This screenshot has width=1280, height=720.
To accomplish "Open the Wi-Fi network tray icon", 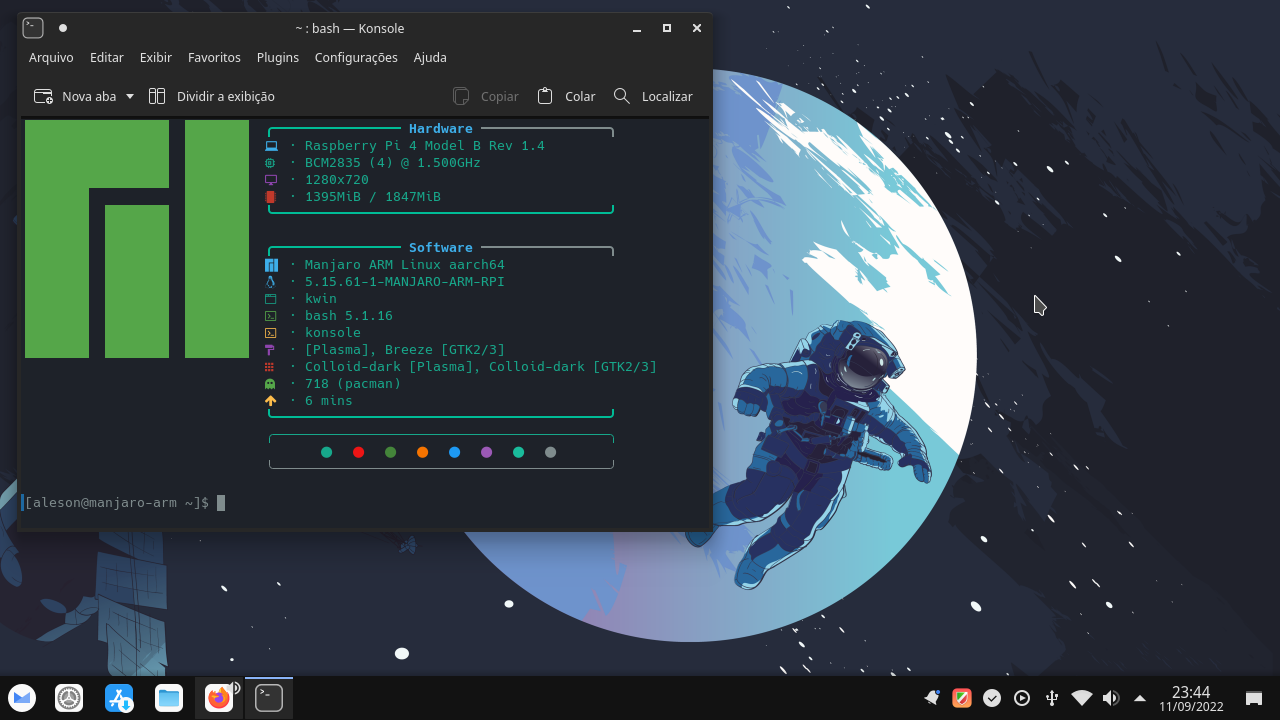I will 1081,698.
